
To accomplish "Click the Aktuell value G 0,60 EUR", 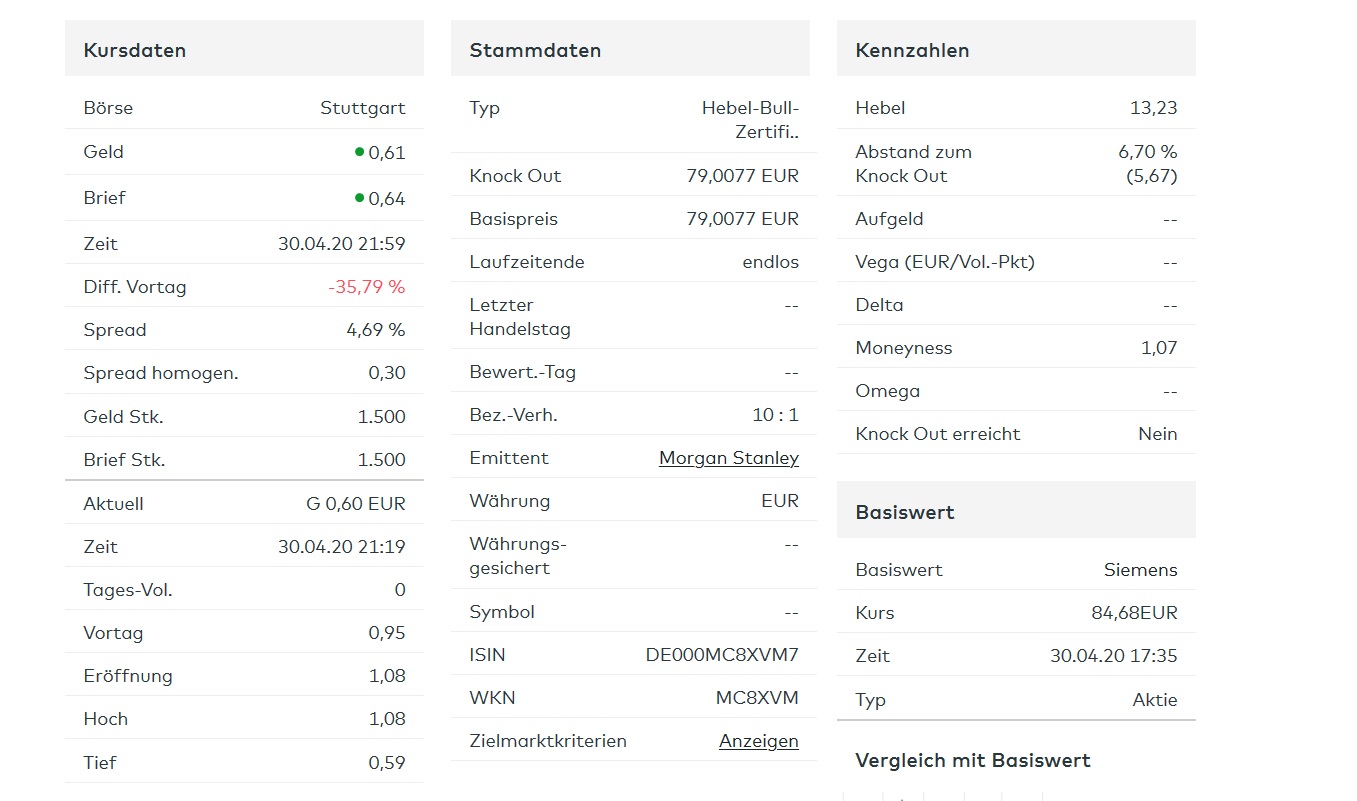I will [x=355, y=504].
